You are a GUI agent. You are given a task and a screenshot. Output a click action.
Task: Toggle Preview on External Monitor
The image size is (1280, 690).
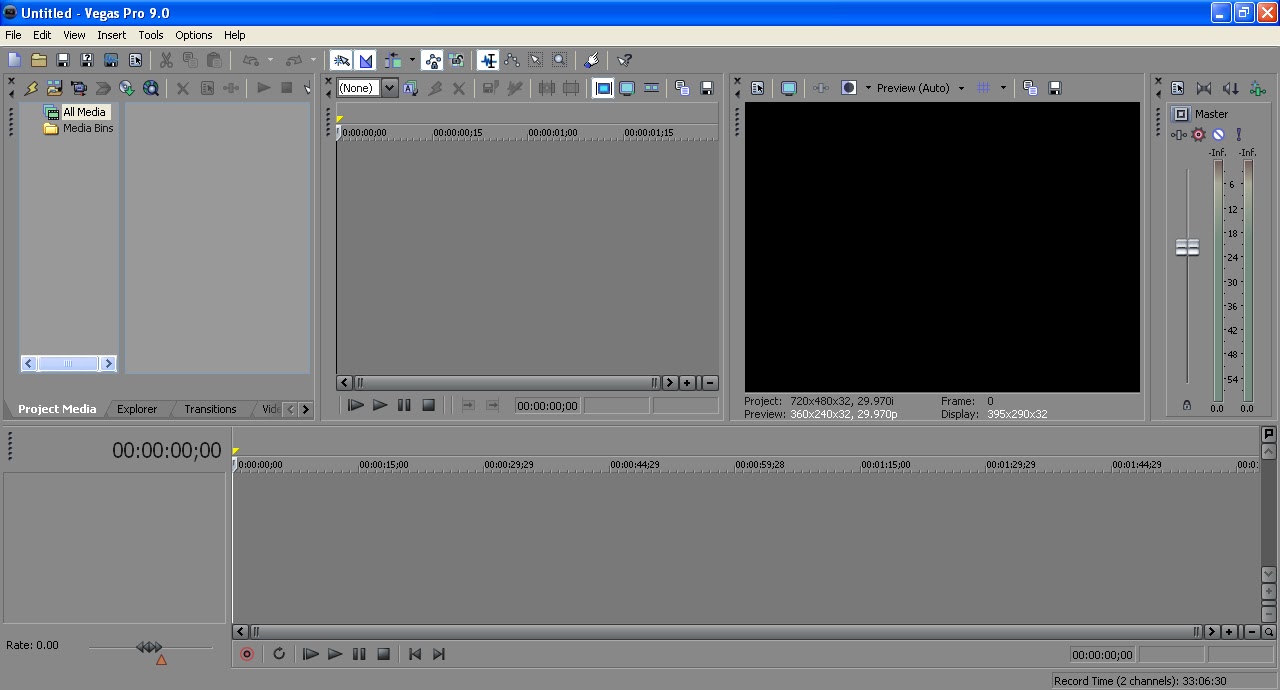click(788, 88)
